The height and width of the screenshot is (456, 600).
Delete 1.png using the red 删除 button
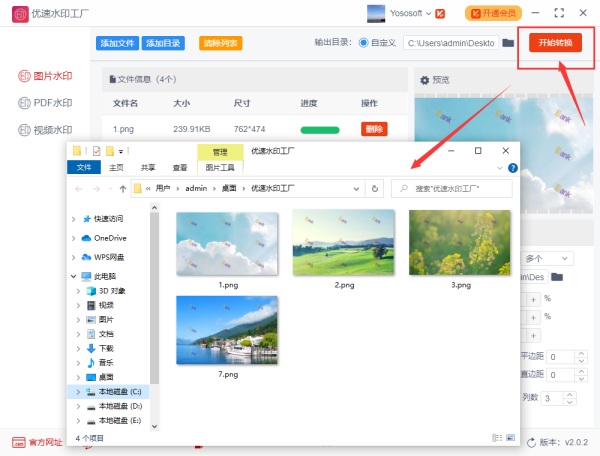373,129
